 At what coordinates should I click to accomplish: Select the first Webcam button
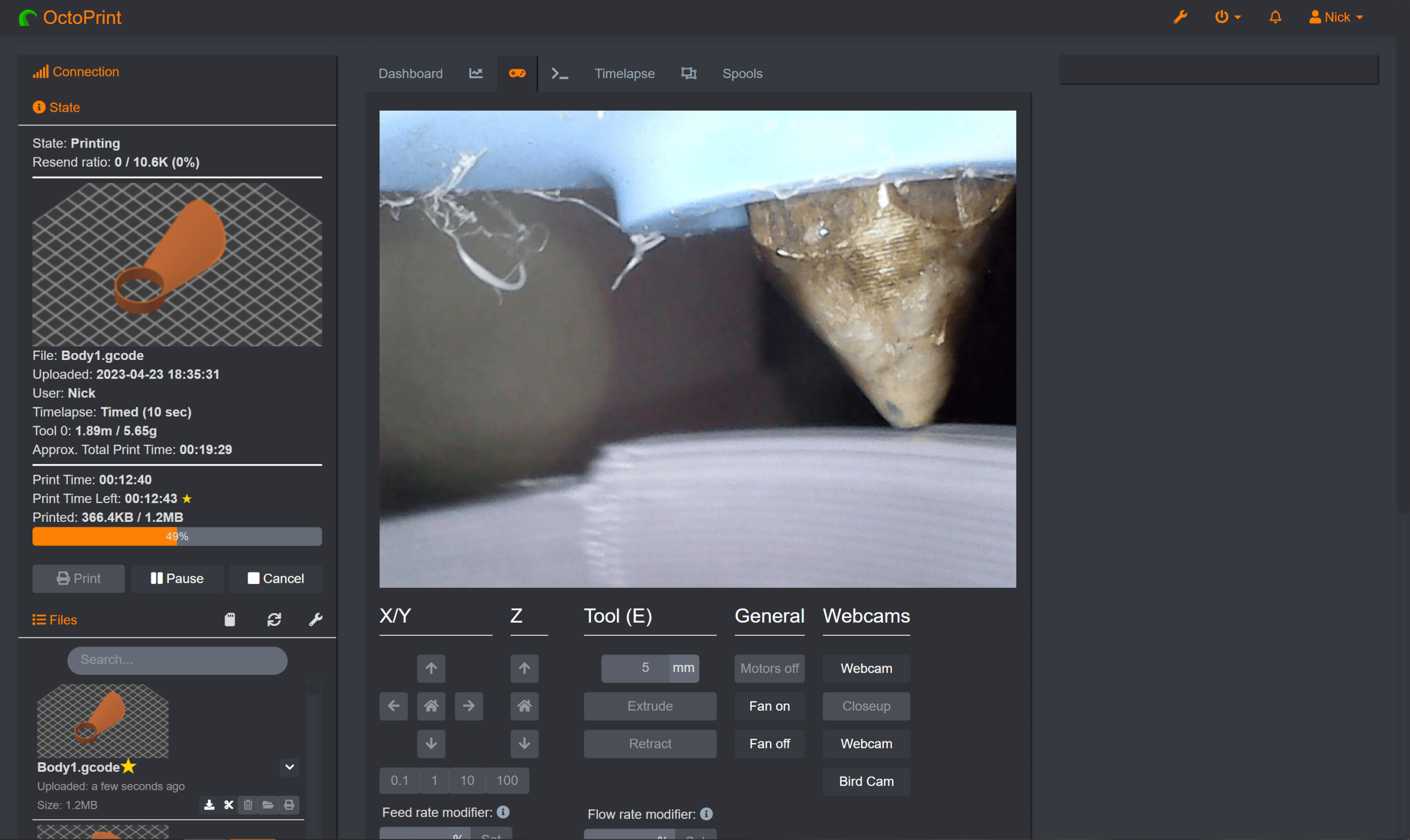point(866,668)
